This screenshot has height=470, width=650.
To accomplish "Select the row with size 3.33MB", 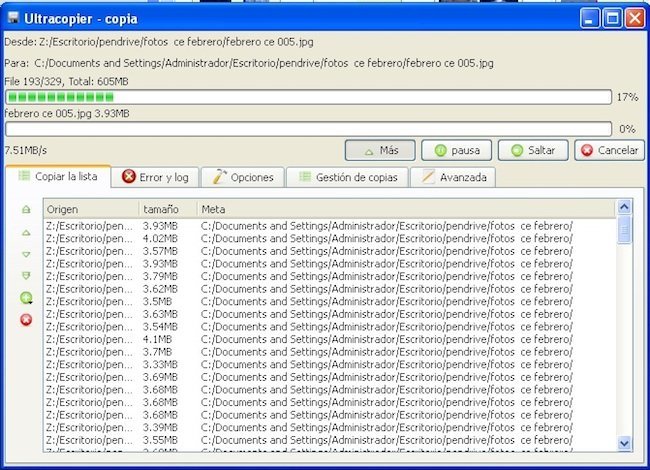I will coord(330,364).
